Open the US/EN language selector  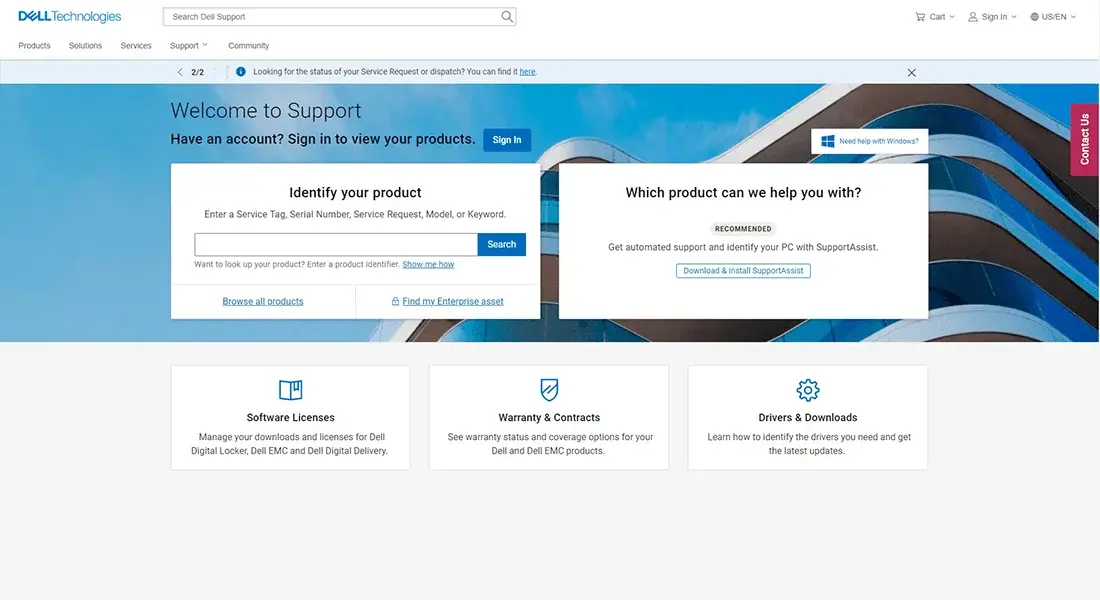pyautogui.click(x=1053, y=17)
